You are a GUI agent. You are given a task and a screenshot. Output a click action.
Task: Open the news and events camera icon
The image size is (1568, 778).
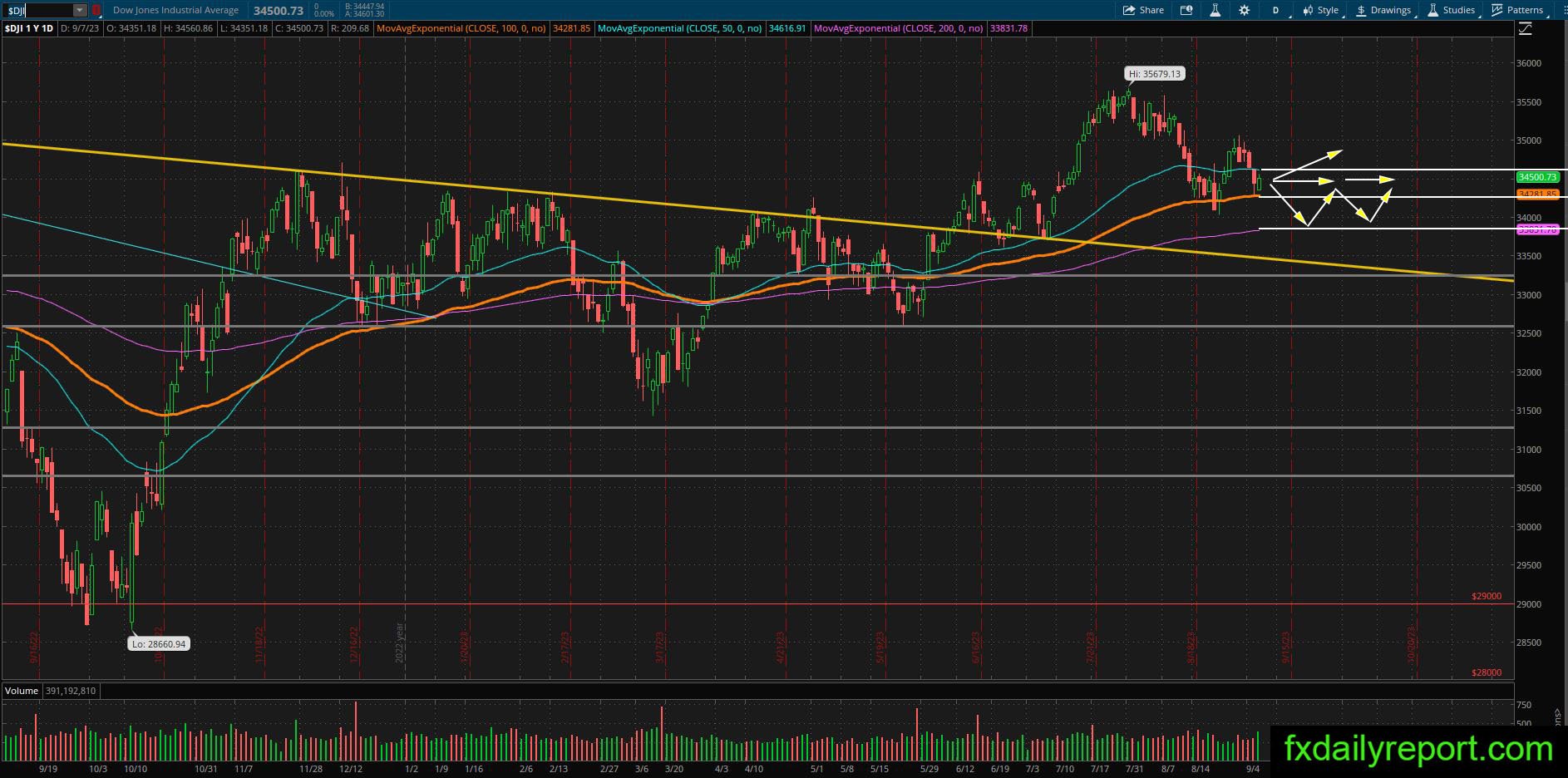pyautogui.click(x=1186, y=10)
